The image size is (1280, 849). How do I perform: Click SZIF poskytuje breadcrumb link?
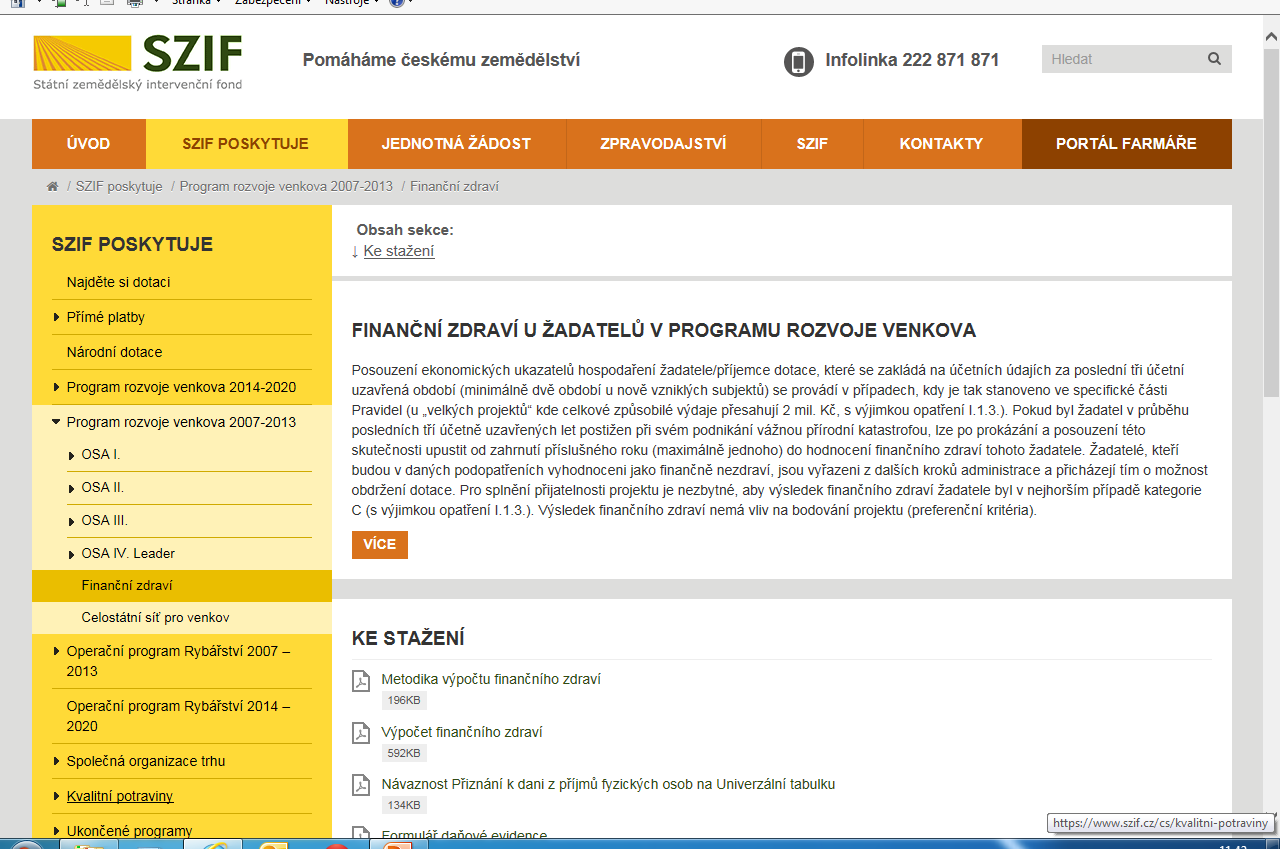[x=119, y=187]
